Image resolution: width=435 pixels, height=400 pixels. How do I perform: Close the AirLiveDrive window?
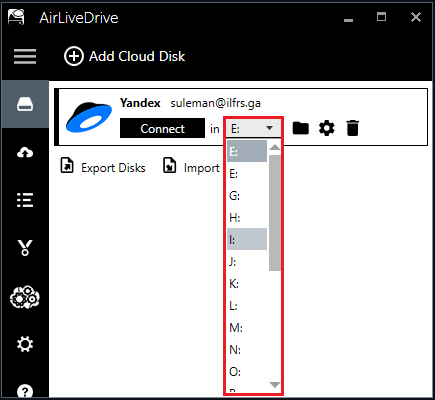tap(416, 17)
